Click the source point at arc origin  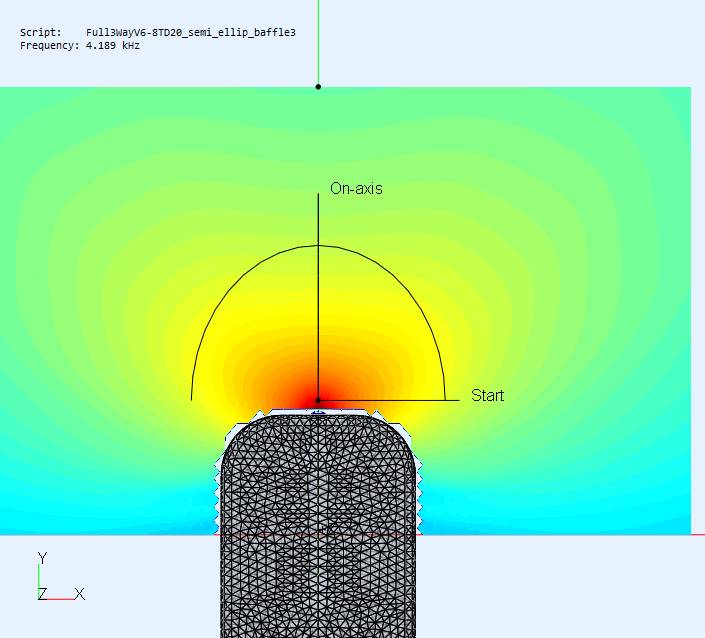pos(318,400)
